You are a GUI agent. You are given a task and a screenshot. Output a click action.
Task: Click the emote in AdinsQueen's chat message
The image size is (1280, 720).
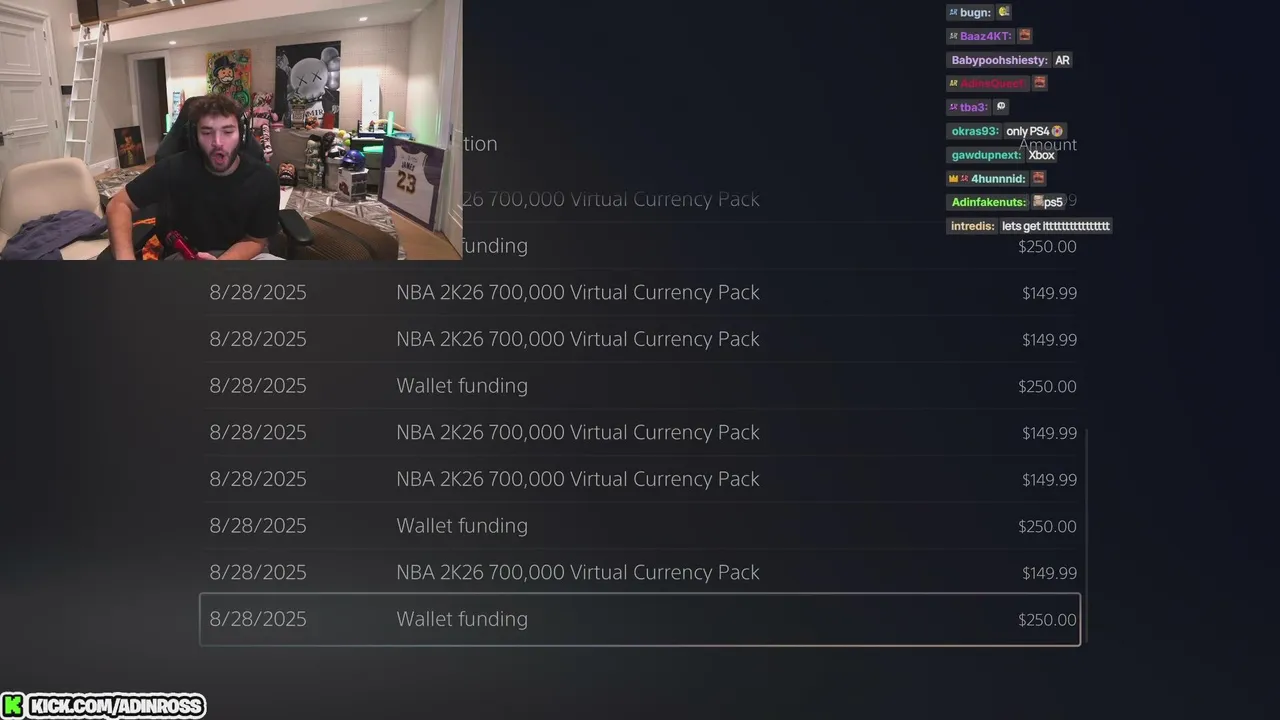coord(1040,83)
